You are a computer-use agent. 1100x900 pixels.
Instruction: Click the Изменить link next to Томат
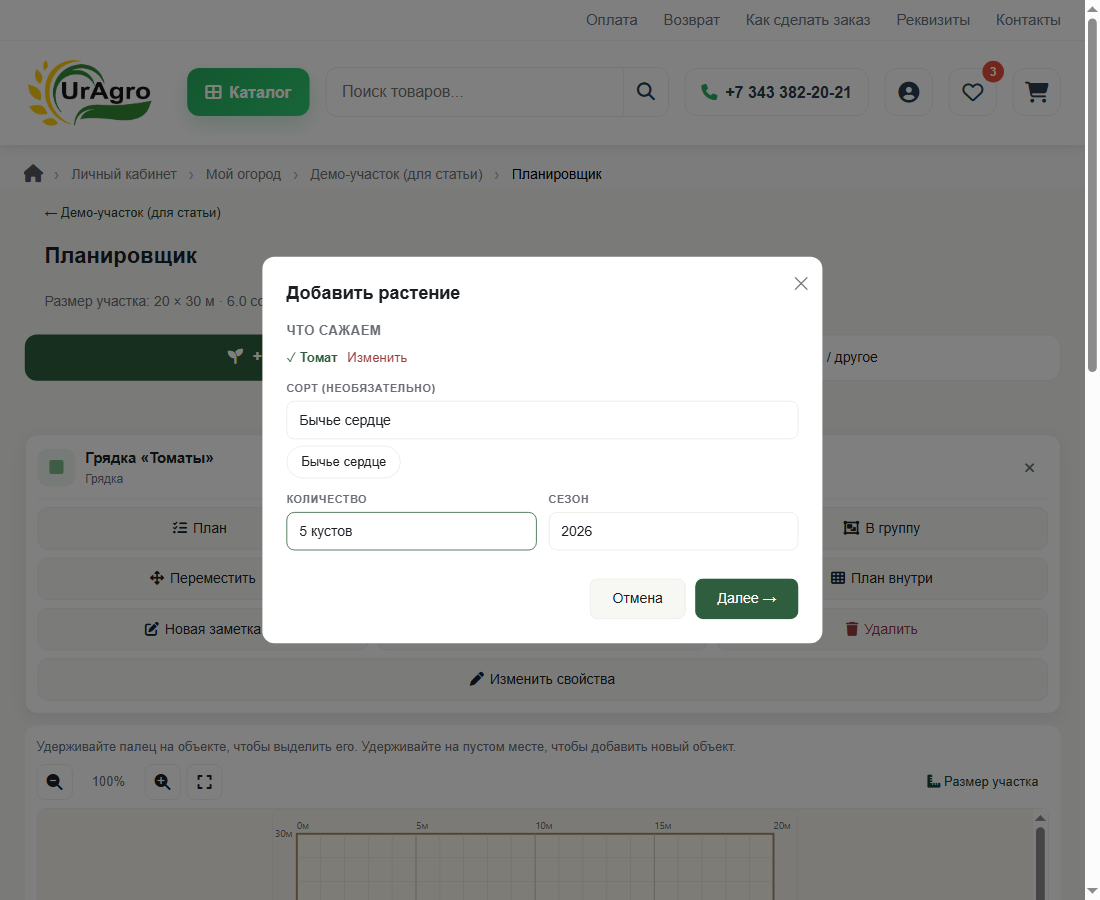(x=377, y=358)
